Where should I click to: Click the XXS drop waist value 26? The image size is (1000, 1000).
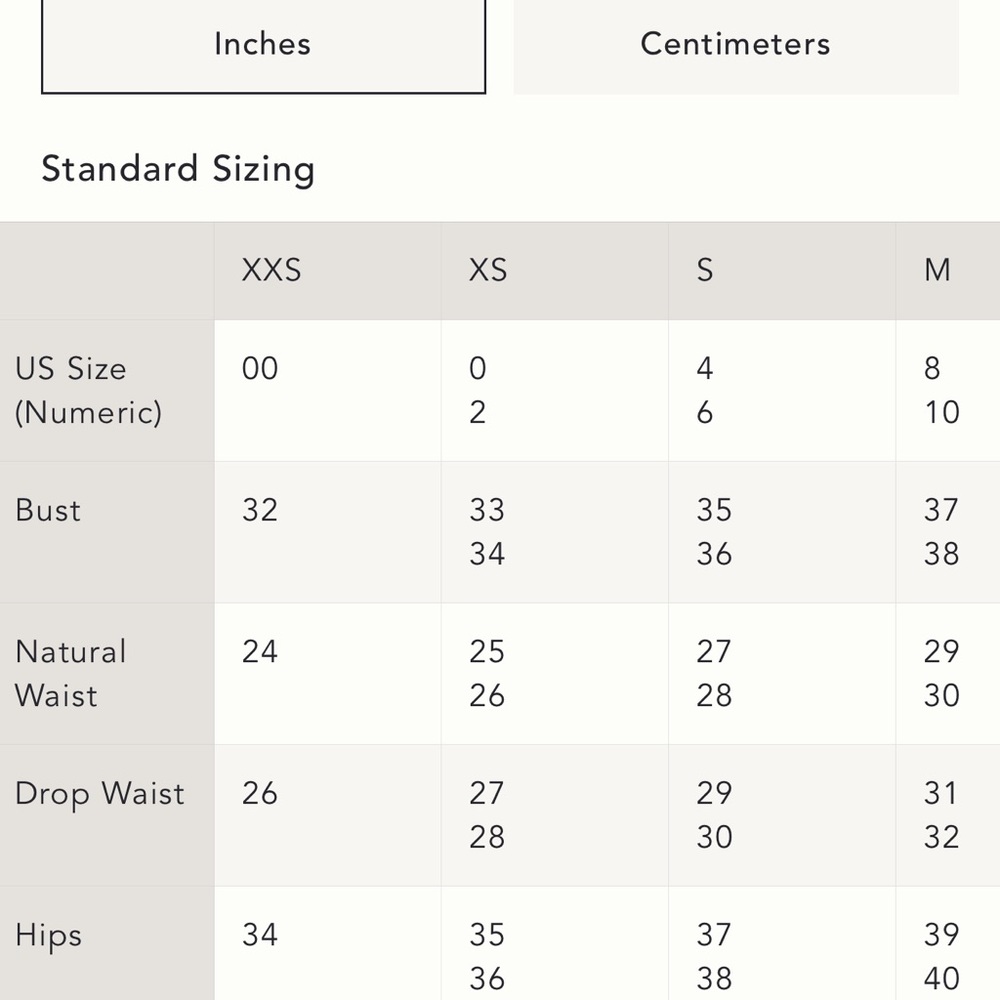(x=260, y=793)
